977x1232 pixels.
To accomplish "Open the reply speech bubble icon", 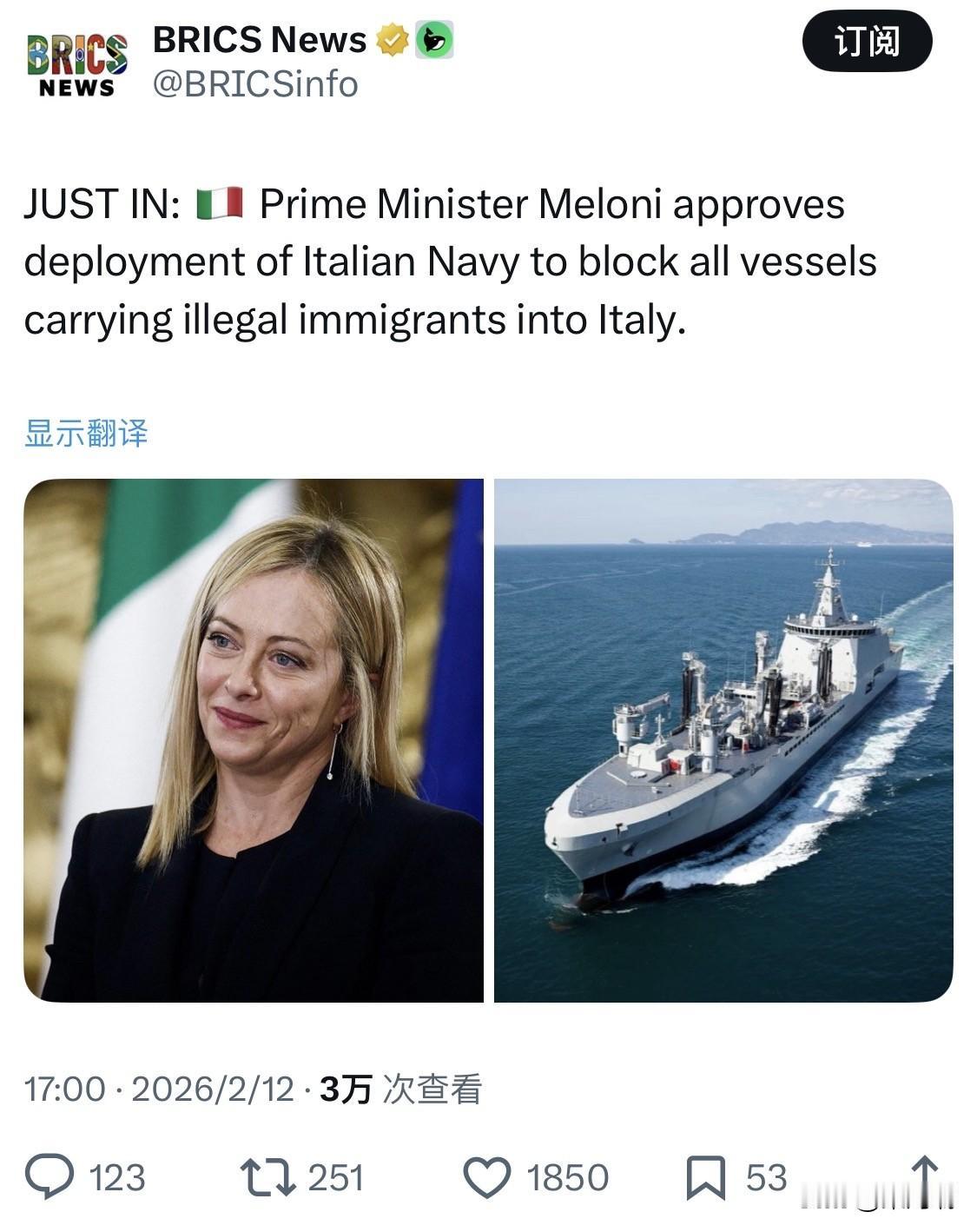I will click(50, 1177).
